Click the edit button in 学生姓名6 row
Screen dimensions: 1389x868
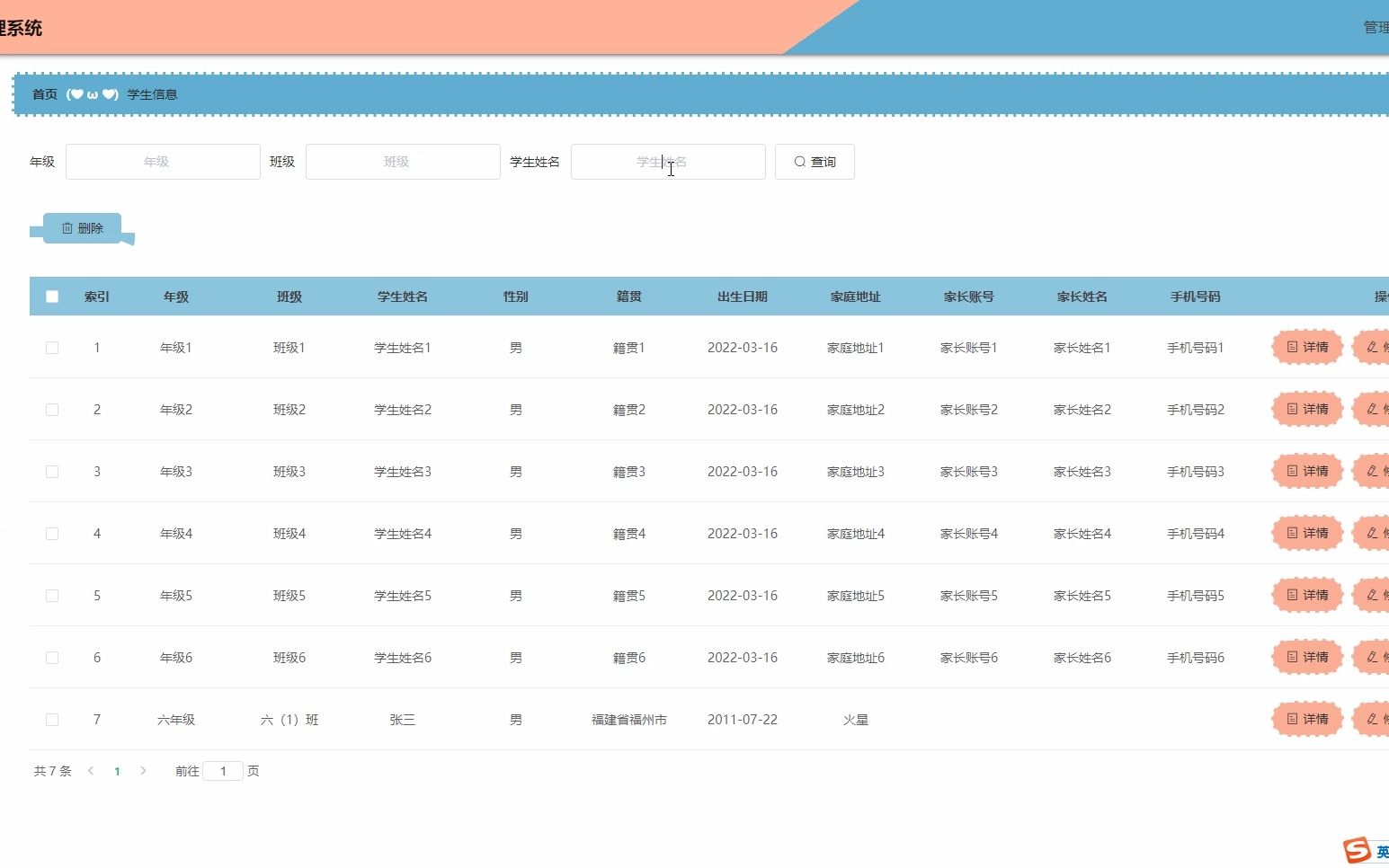pos(1372,657)
